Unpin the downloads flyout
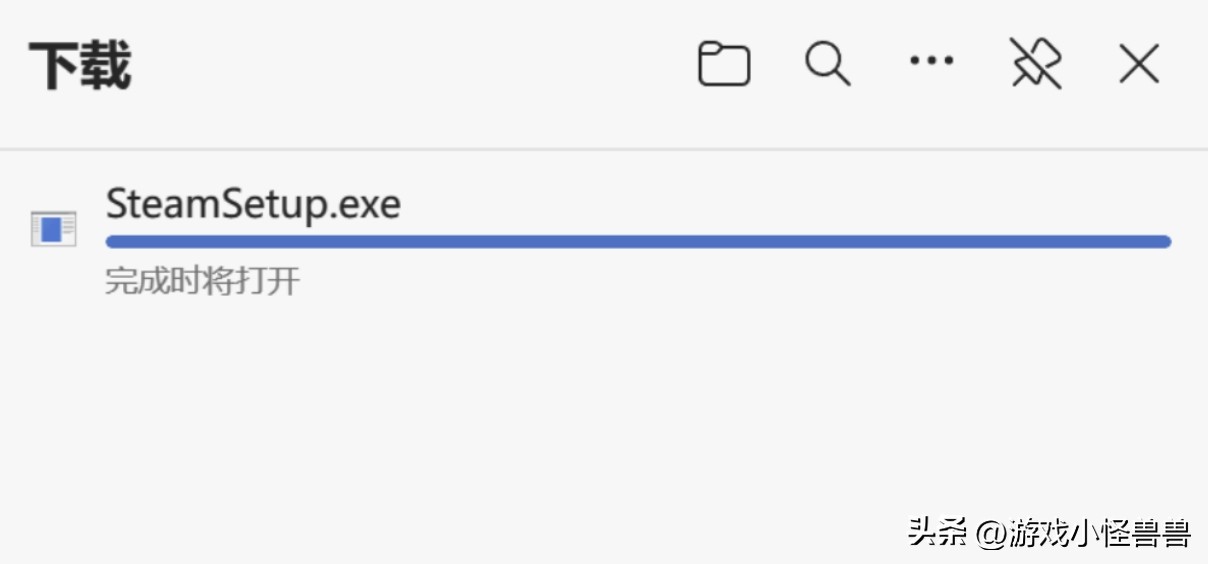1208x564 pixels. (x=1035, y=65)
